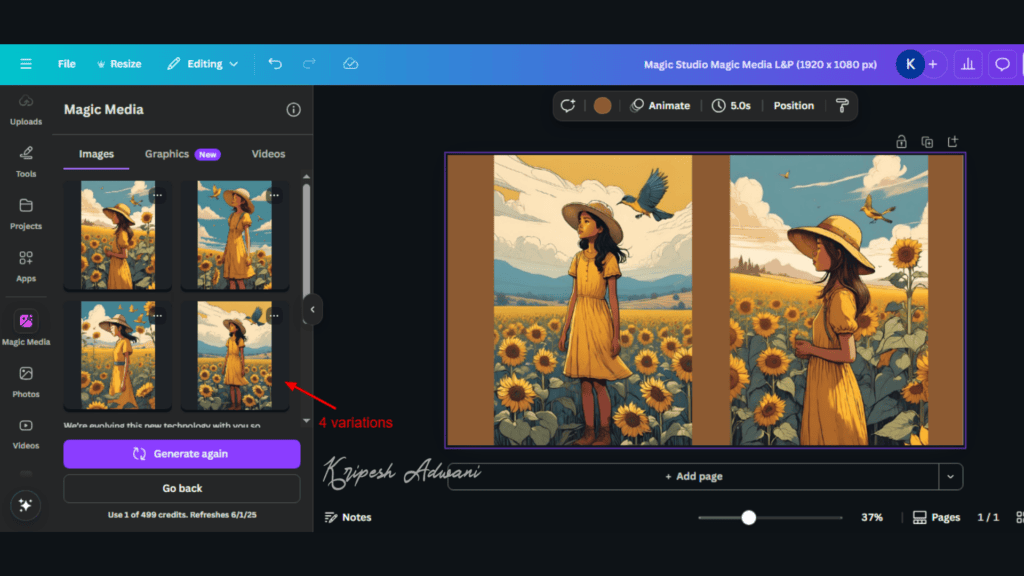Image resolution: width=1024 pixels, height=576 pixels.
Task: Click the Go back button
Action: 181,488
